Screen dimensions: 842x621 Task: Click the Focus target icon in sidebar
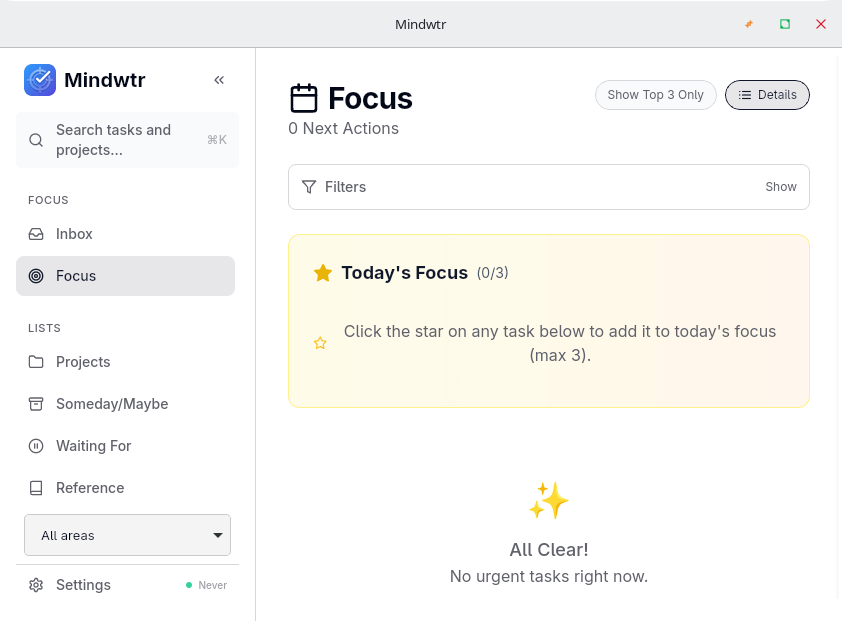(36, 275)
